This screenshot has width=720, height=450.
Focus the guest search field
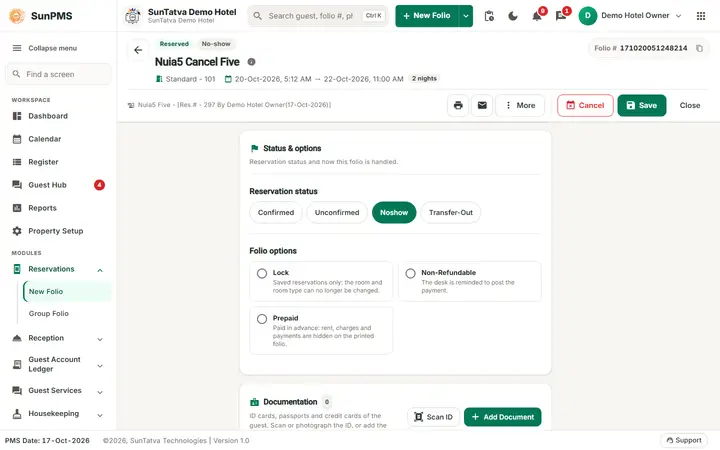(x=318, y=16)
